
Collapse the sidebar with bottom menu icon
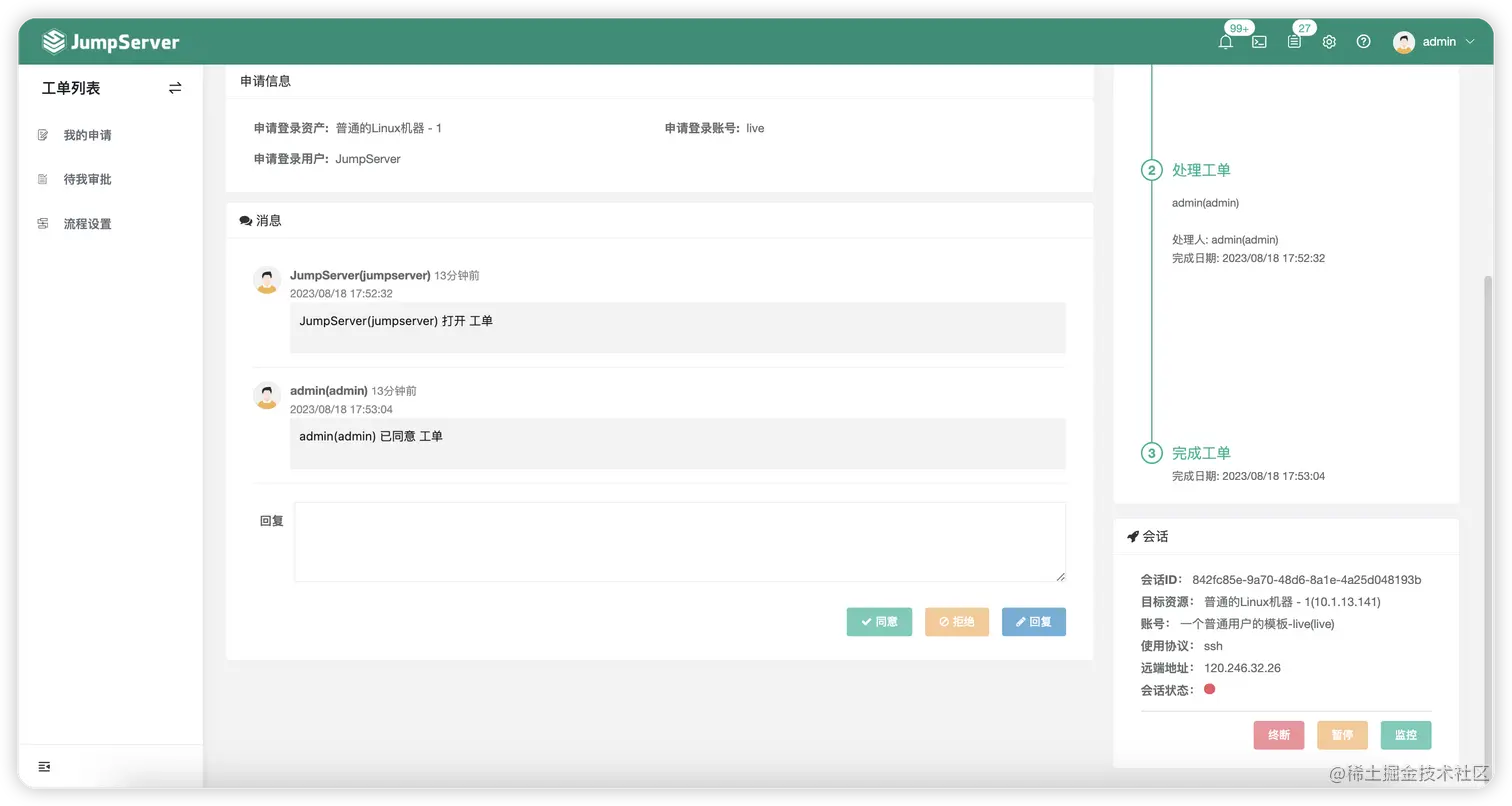(44, 767)
